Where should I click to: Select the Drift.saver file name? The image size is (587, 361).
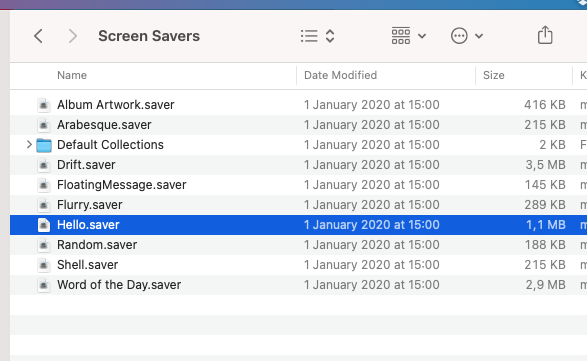click(x=86, y=165)
